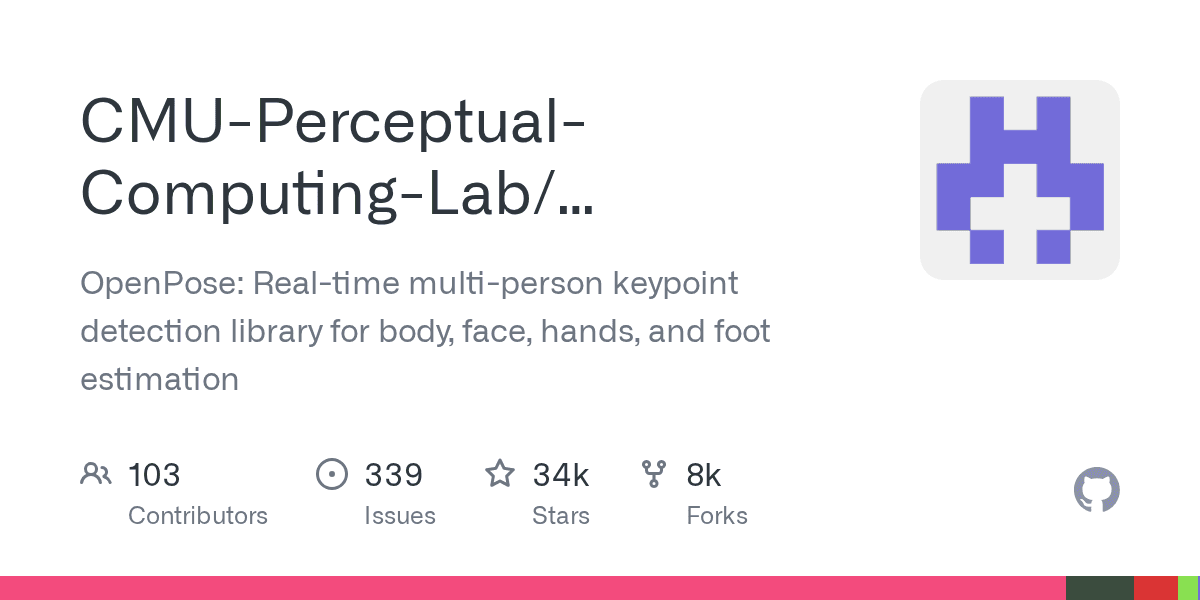The width and height of the screenshot is (1200, 600).
Task: Select the 8k forks count
Action: [704, 474]
